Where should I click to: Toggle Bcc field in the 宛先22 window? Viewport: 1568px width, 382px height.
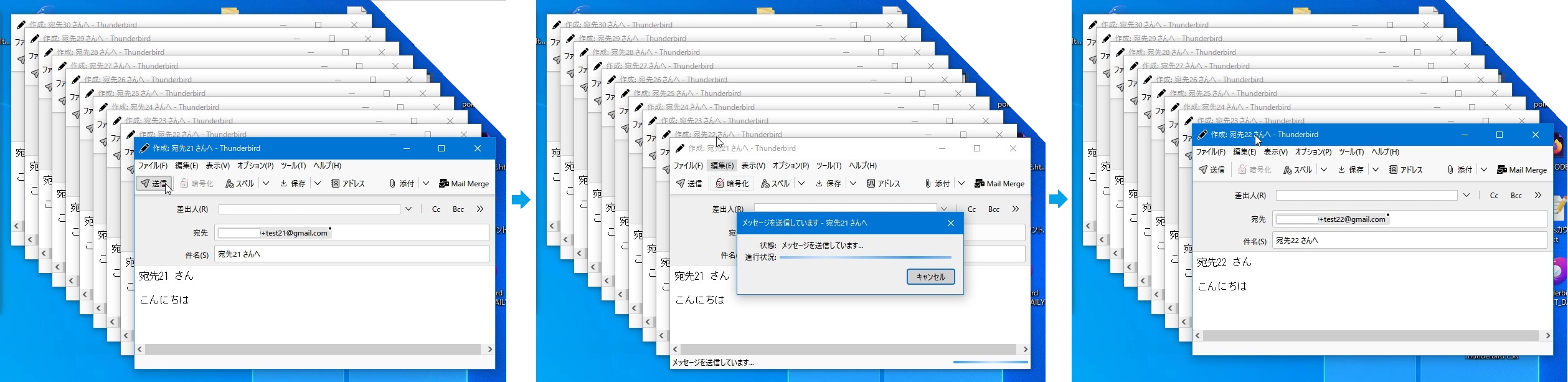[x=1516, y=196]
